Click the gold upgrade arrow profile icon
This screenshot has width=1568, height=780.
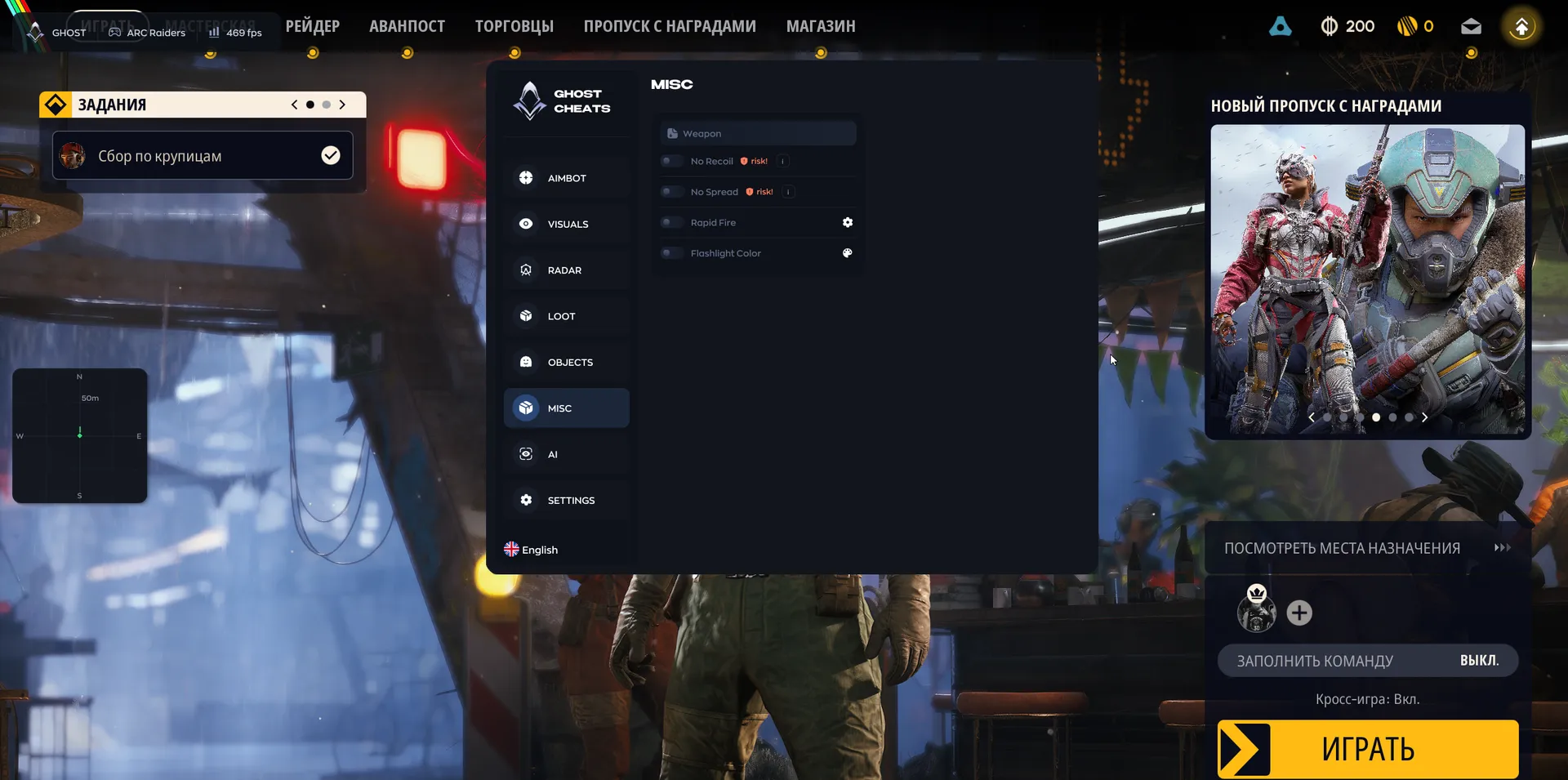[x=1521, y=27]
